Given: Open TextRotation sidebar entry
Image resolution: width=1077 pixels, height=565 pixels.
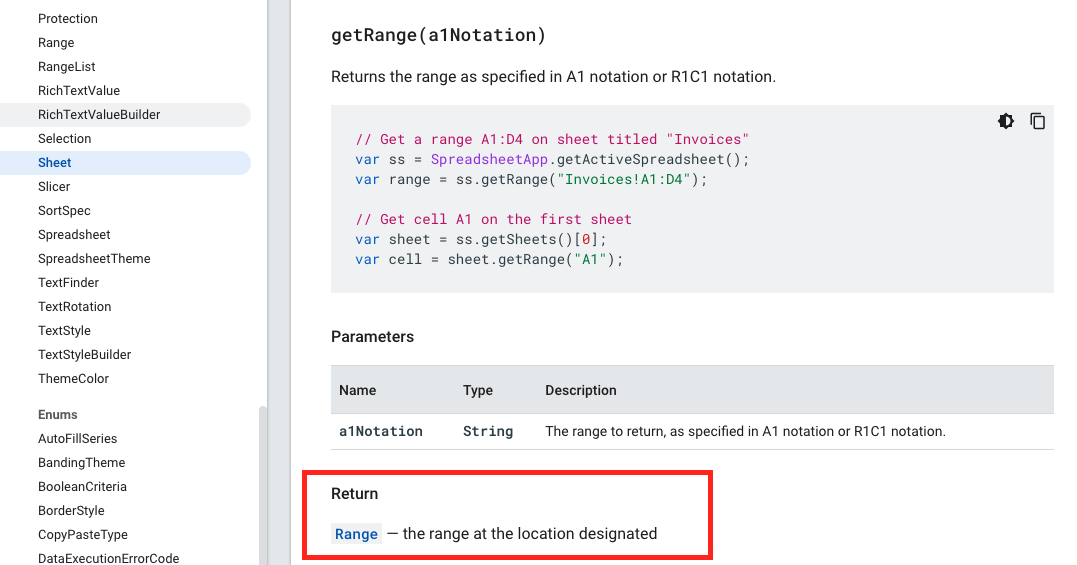Looking at the screenshot, I should tap(74, 307).
